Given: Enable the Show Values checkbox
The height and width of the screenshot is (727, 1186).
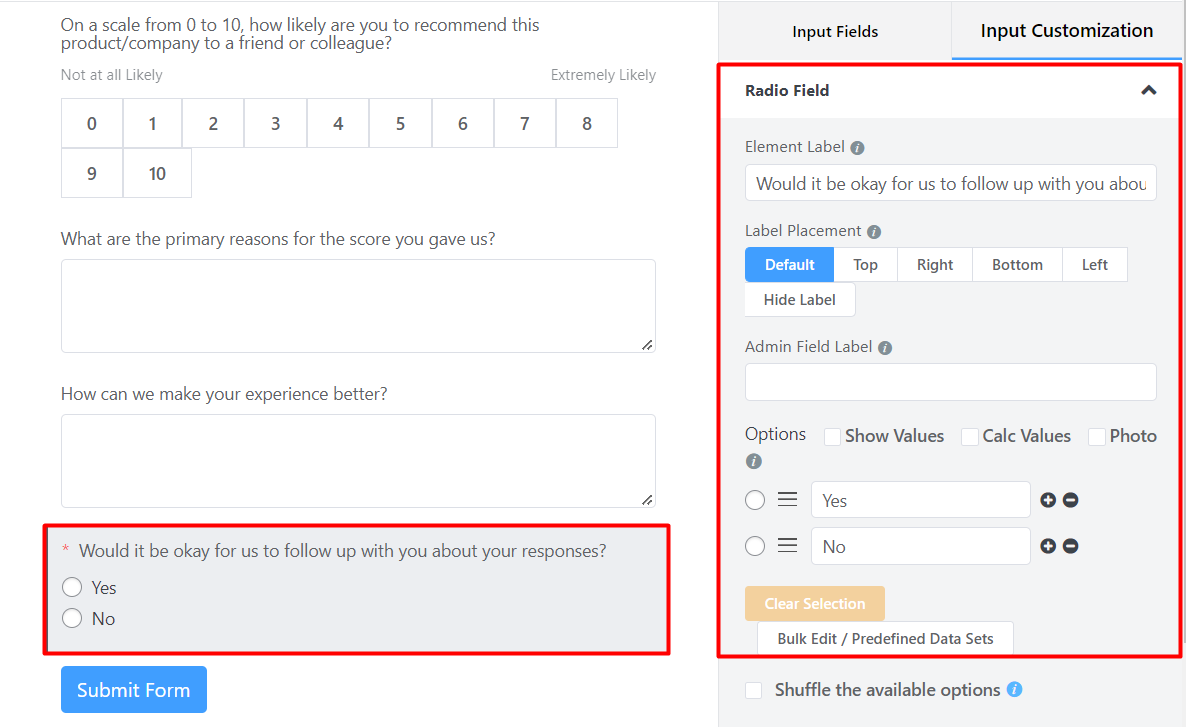Looking at the screenshot, I should pyautogui.click(x=832, y=436).
